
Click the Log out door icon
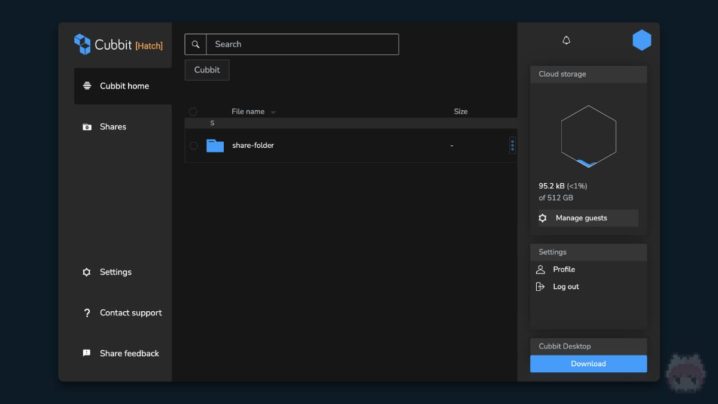point(541,287)
